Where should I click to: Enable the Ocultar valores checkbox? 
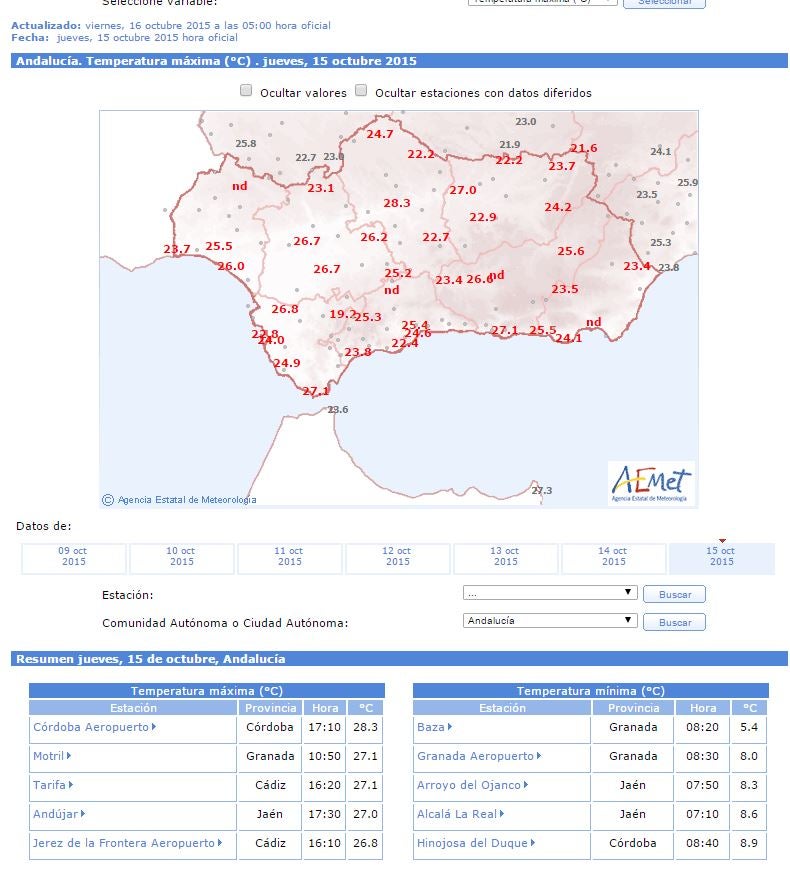pos(246,91)
